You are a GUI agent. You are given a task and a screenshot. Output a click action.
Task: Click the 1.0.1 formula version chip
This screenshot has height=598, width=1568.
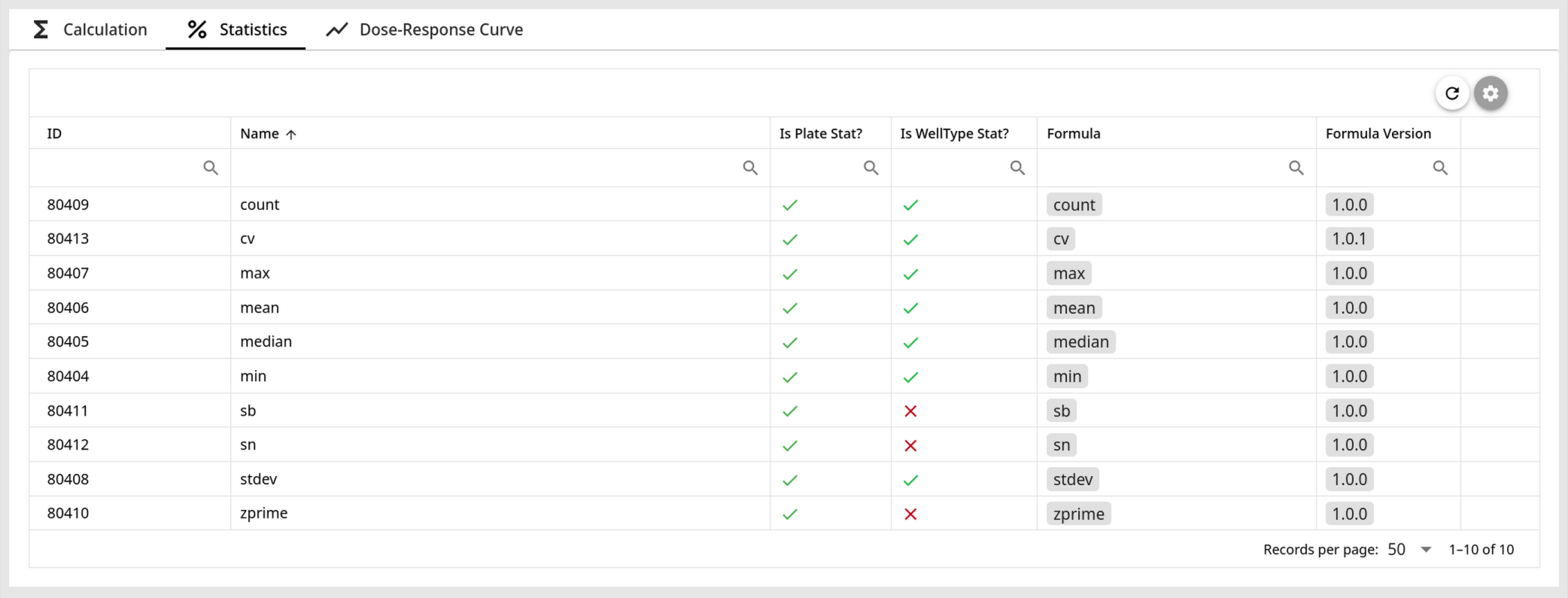(1349, 239)
